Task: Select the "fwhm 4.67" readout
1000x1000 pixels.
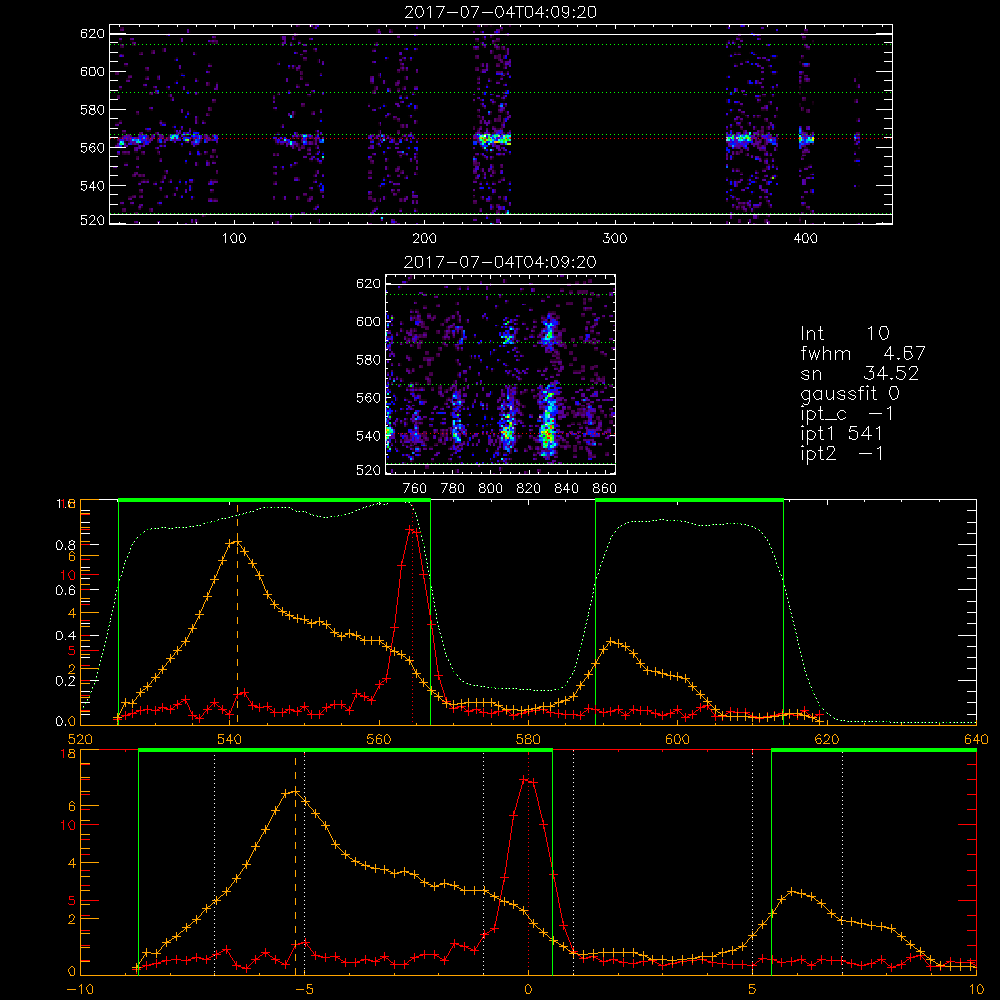Action: pos(863,353)
